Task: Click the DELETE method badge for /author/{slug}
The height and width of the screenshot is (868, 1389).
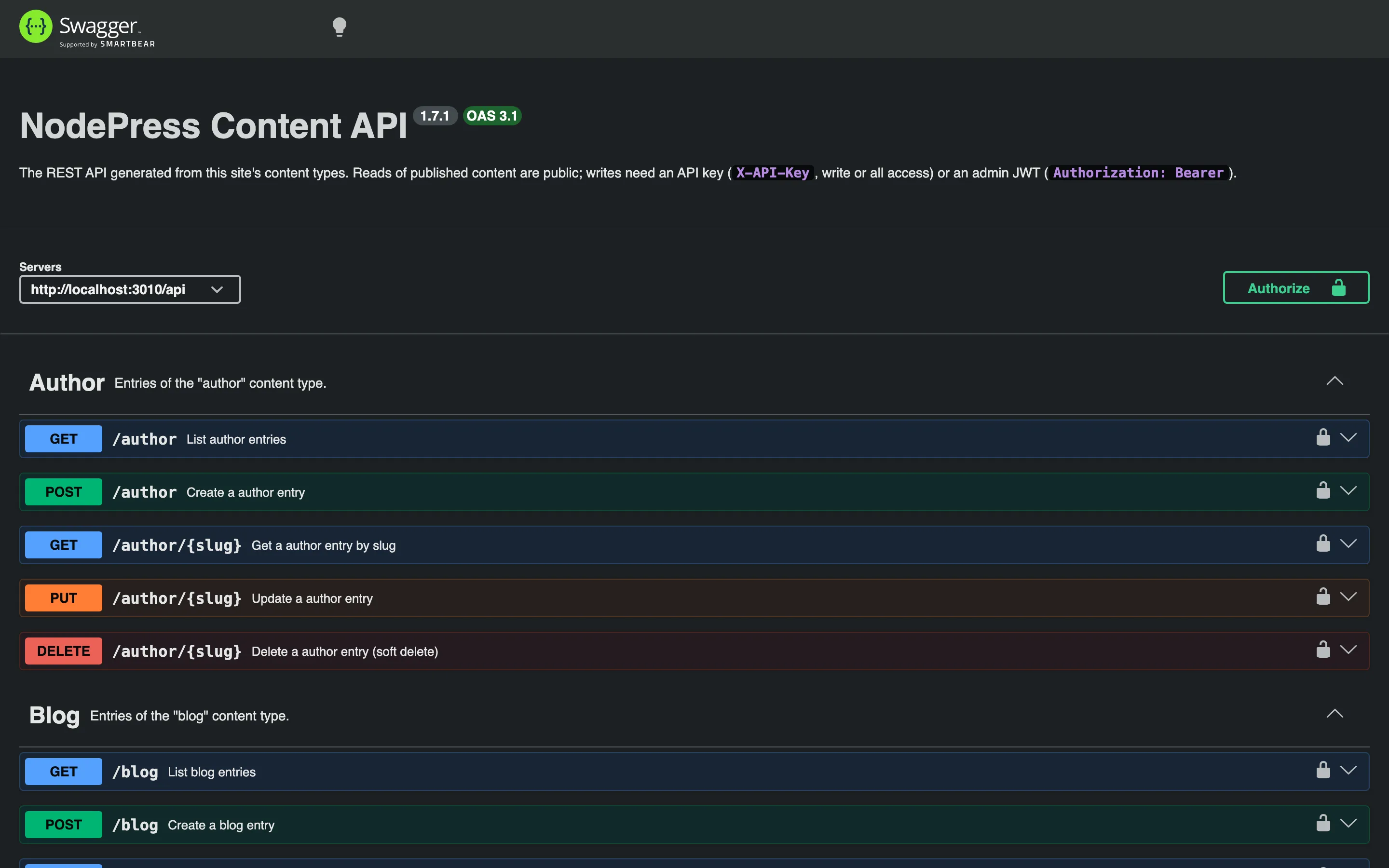Action: 64,651
